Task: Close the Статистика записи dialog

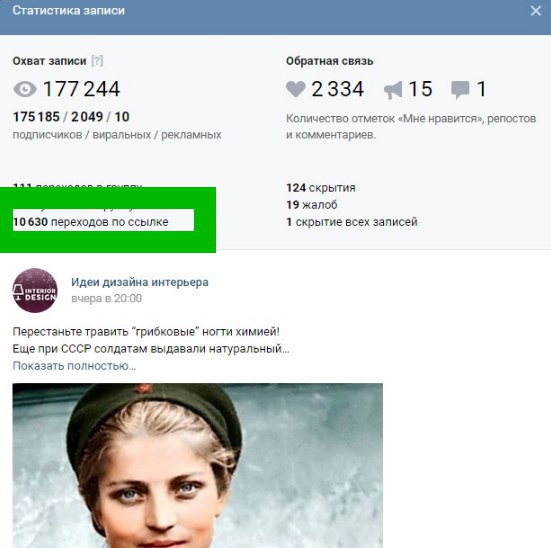Action: coord(536,11)
